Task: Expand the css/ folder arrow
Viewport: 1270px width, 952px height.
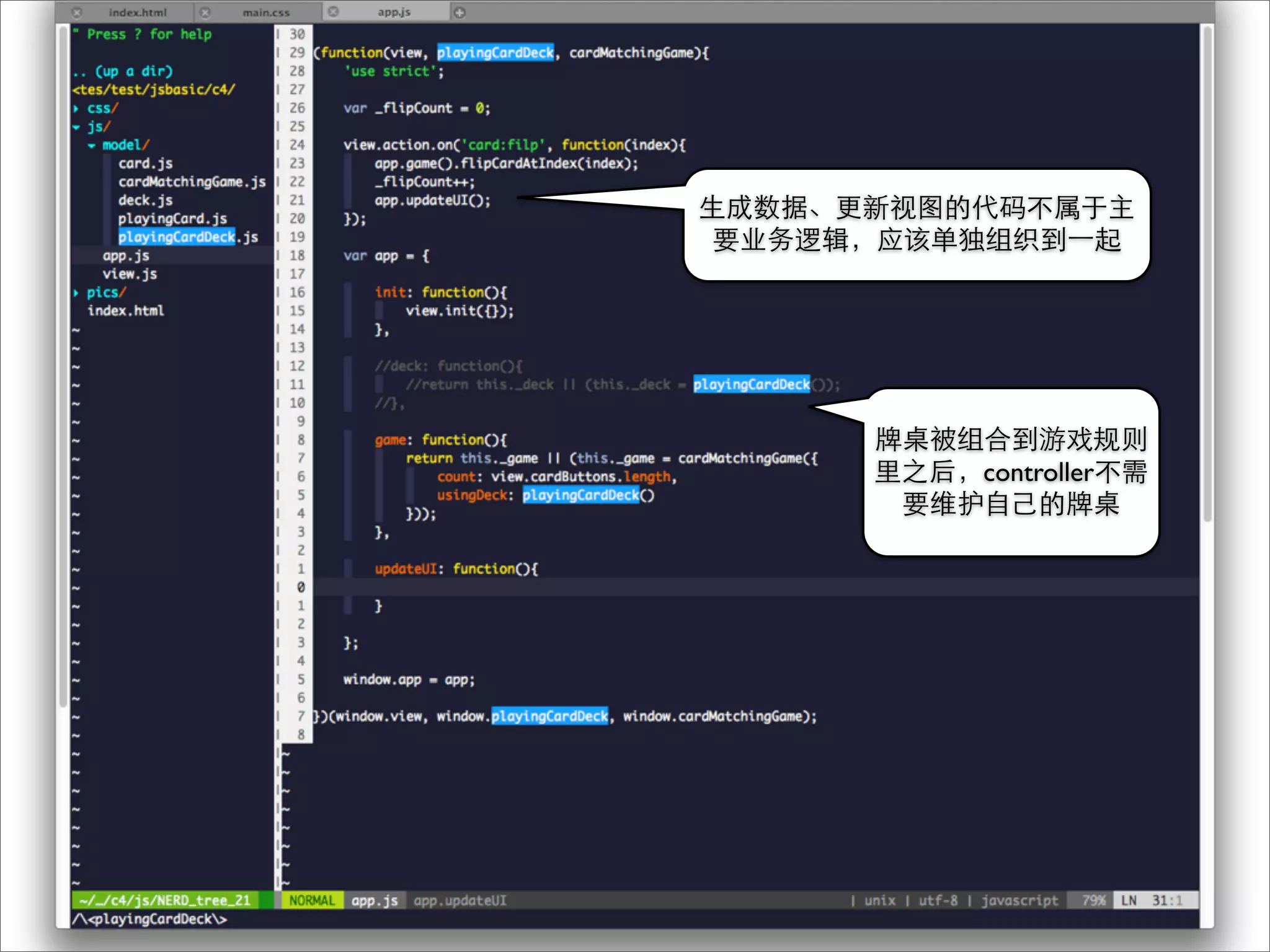Action: pyautogui.click(x=76, y=108)
